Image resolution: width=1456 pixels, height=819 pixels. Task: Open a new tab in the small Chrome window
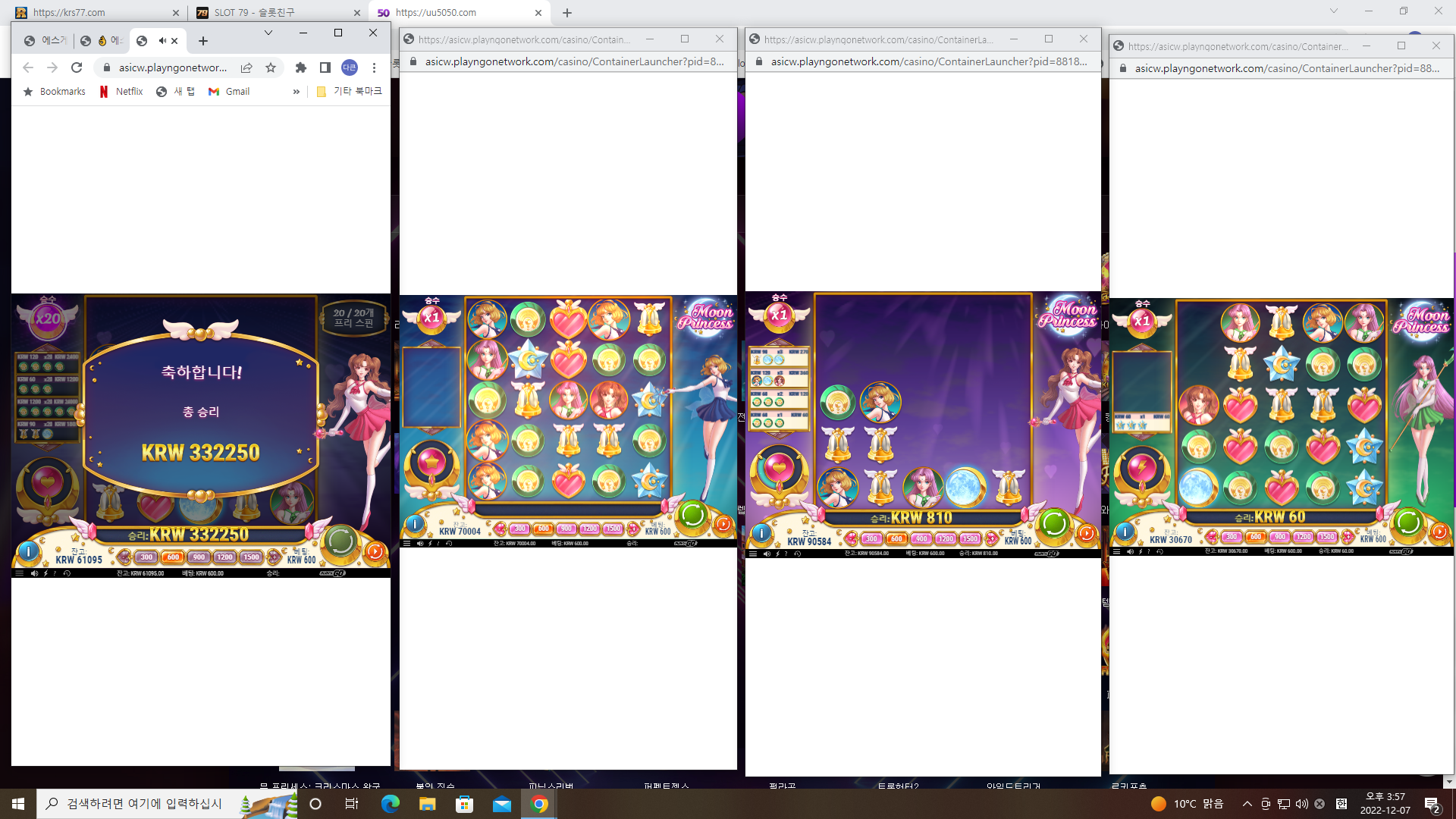pos(202,41)
